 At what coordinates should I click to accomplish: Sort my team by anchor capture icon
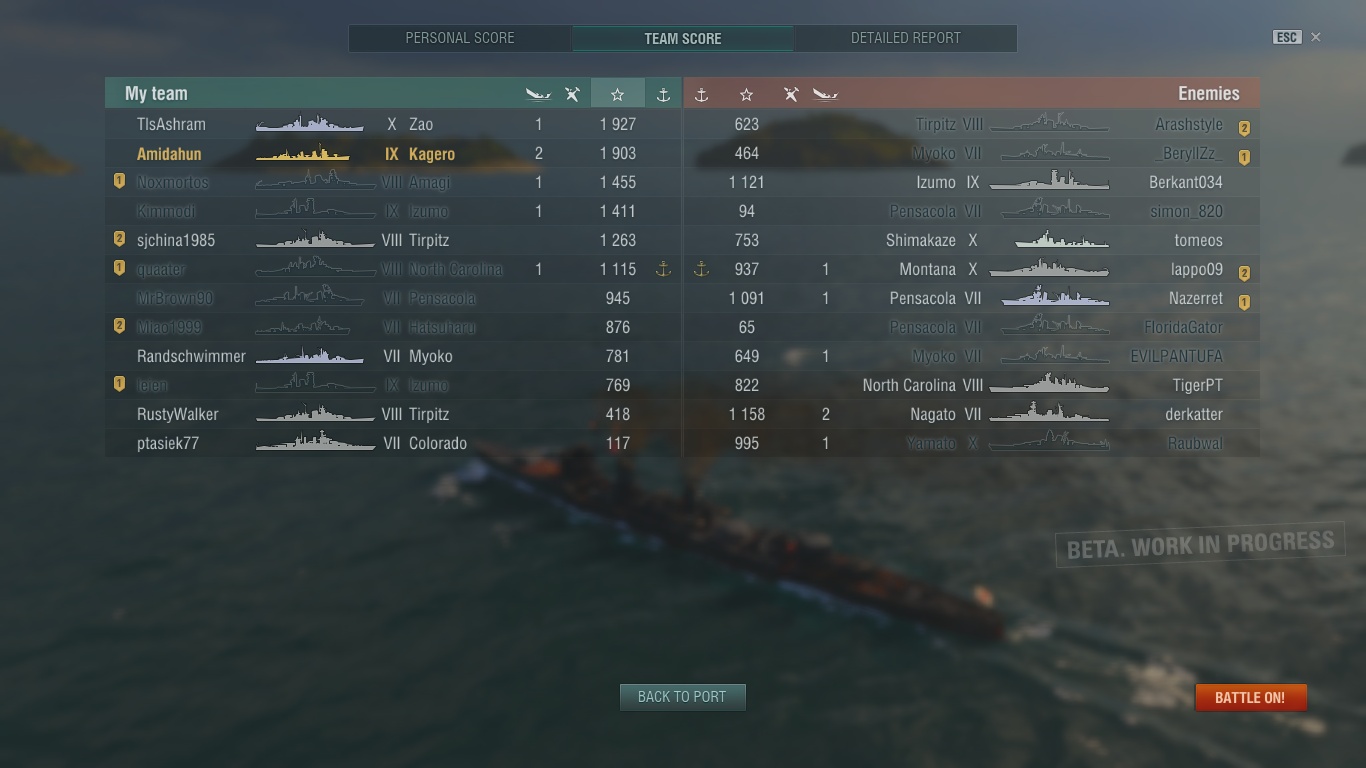(663, 94)
